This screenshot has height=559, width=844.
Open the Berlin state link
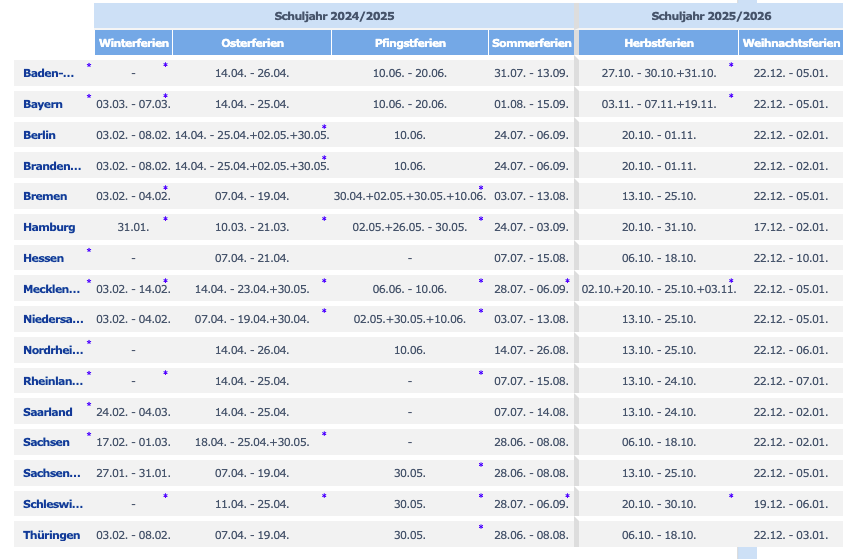[x=39, y=135]
